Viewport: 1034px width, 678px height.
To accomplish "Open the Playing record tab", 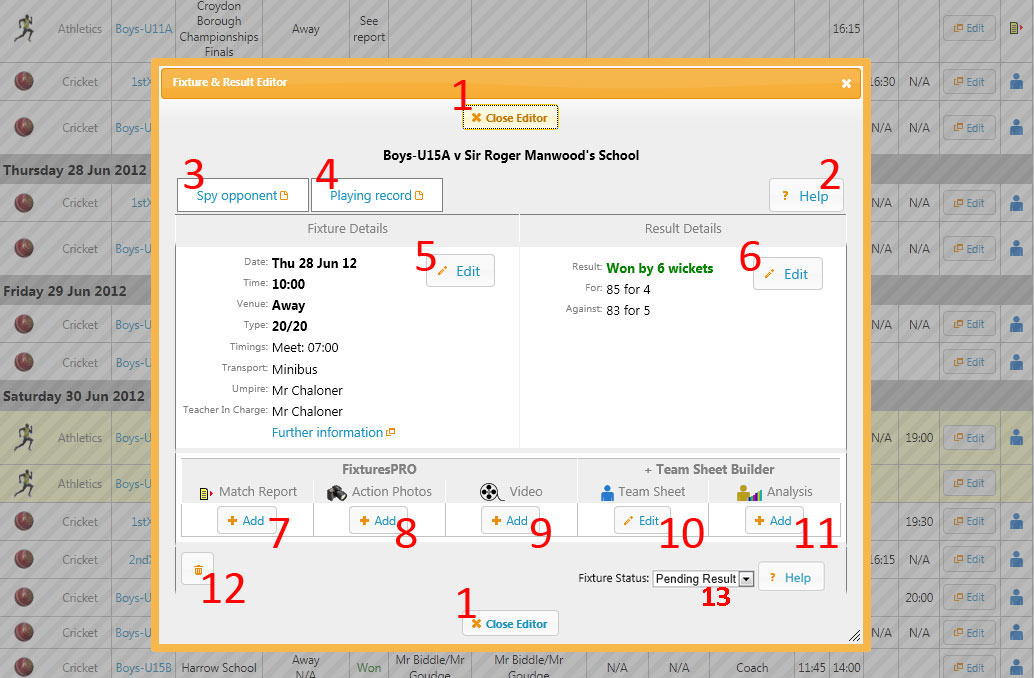I will pyautogui.click(x=377, y=195).
